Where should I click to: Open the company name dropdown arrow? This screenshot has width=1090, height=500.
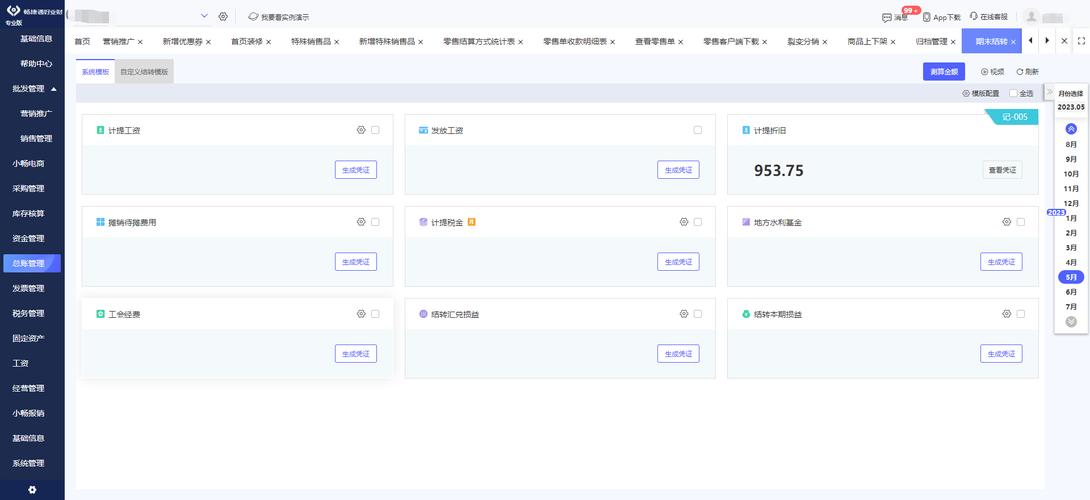point(204,16)
